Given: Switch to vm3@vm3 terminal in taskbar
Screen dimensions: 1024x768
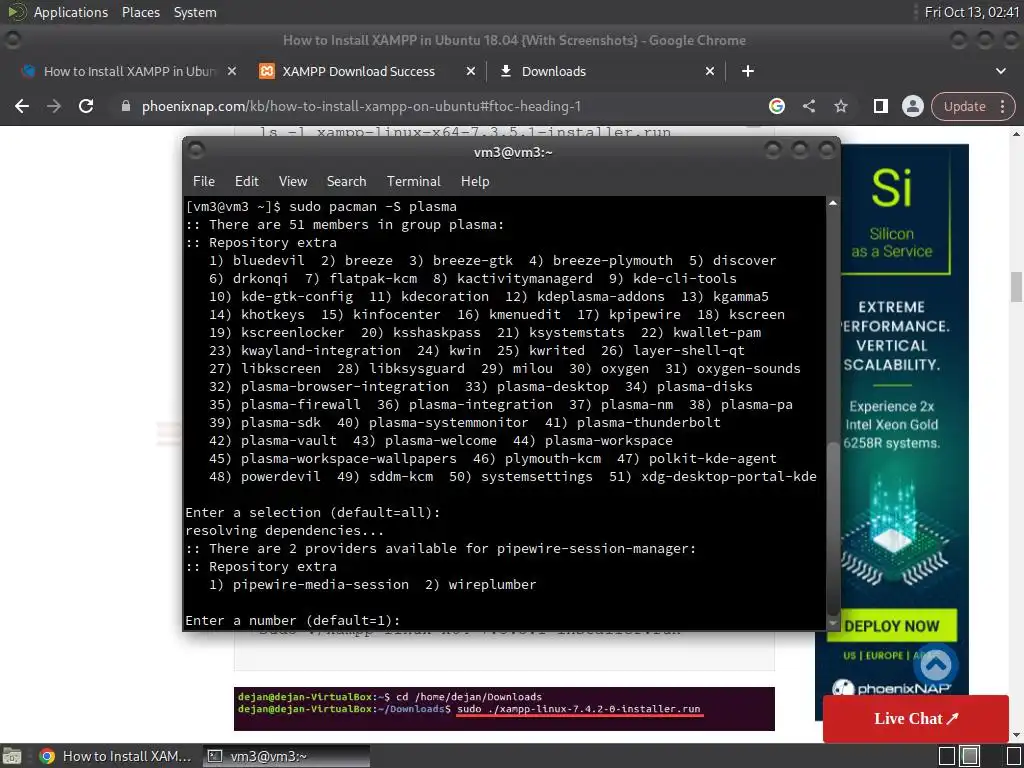Looking at the screenshot, I should [286, 756].
